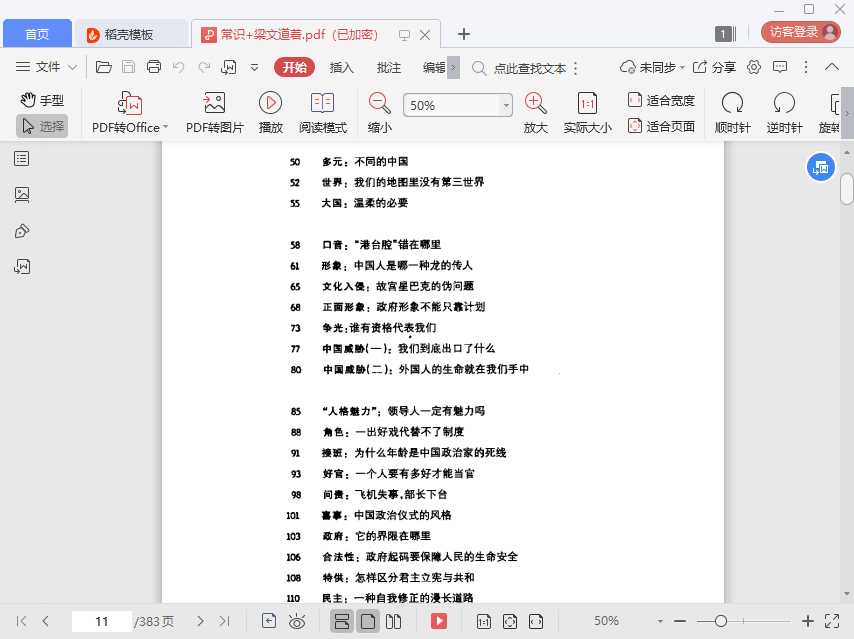Click the 缩小 zoom out magnifier
The width and height of the screenshot is (854, 639).
pos(380,113)
